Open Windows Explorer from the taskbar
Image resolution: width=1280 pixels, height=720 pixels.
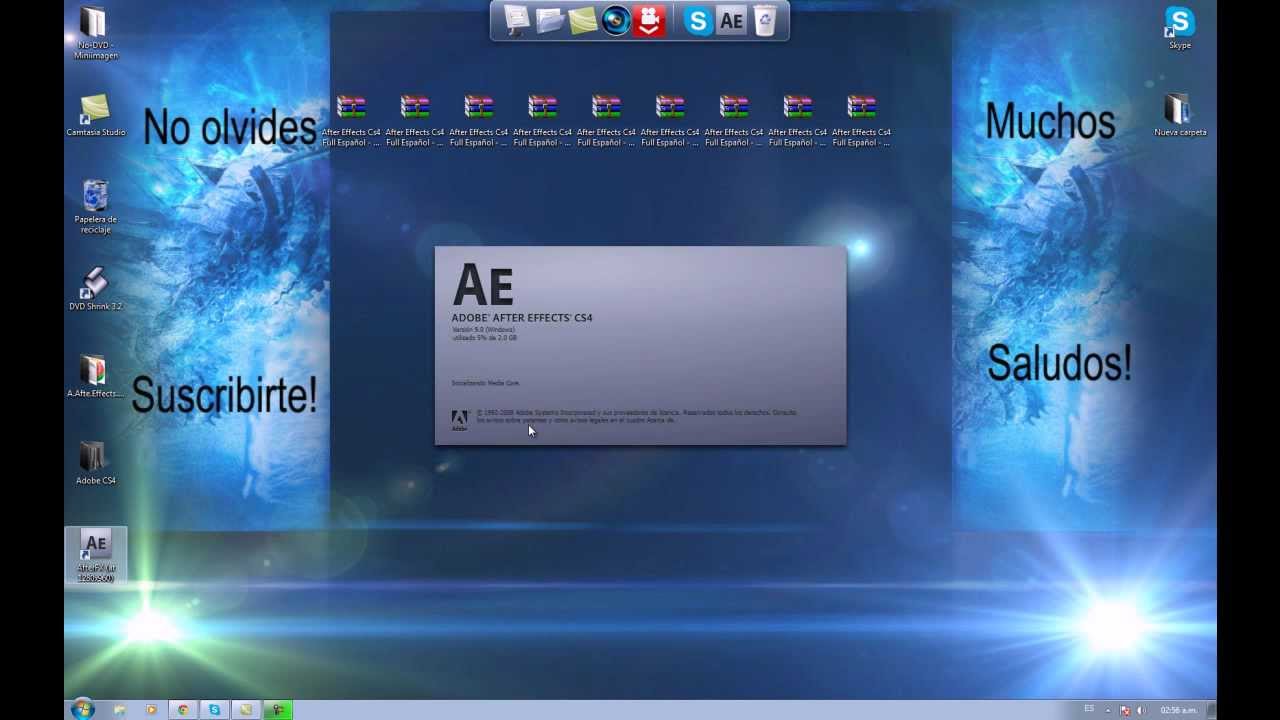[119, 710]
